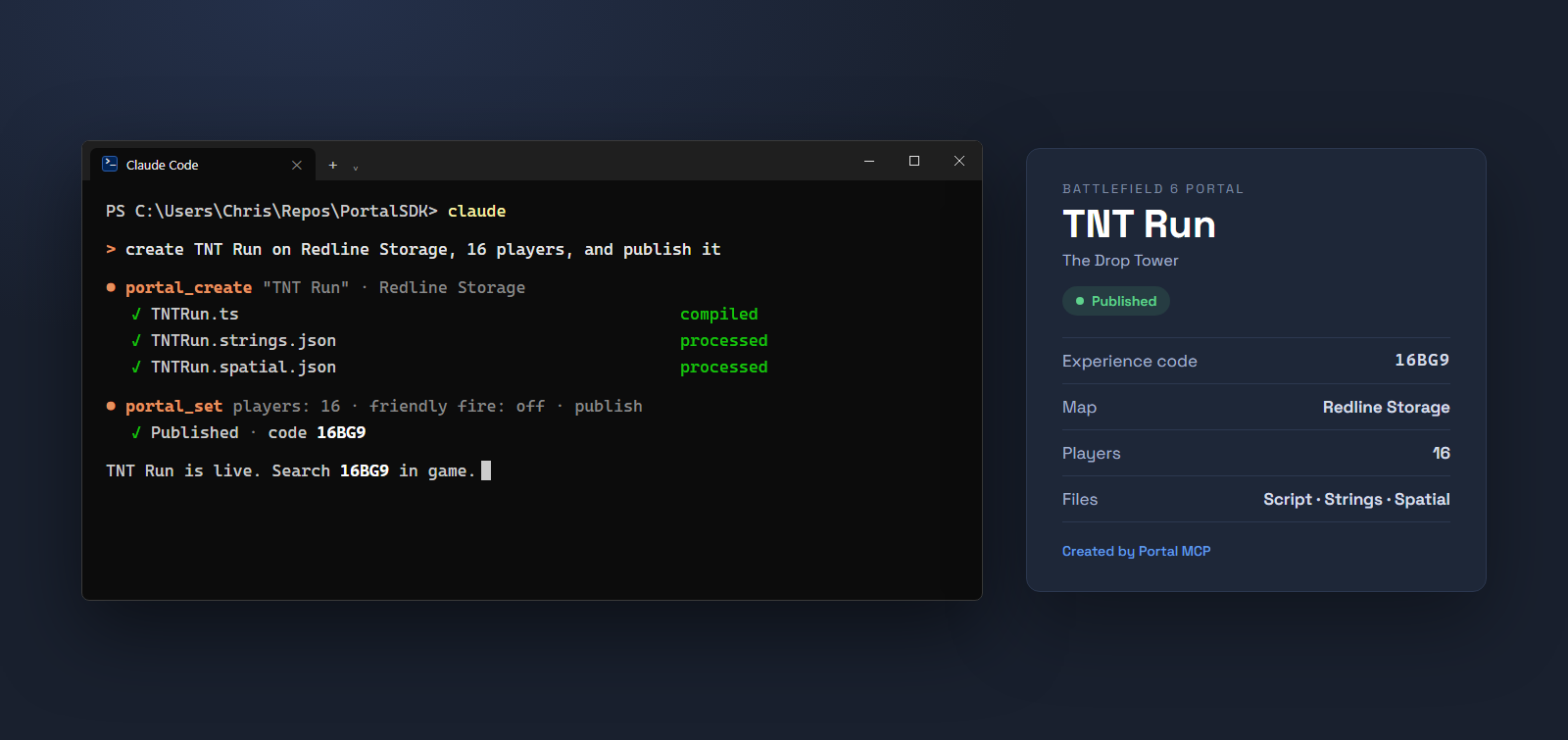The height and width of the screenshot is (740, 1568).
Task: Click the Redline Storage map value in the card
Action: [1387, 407]
